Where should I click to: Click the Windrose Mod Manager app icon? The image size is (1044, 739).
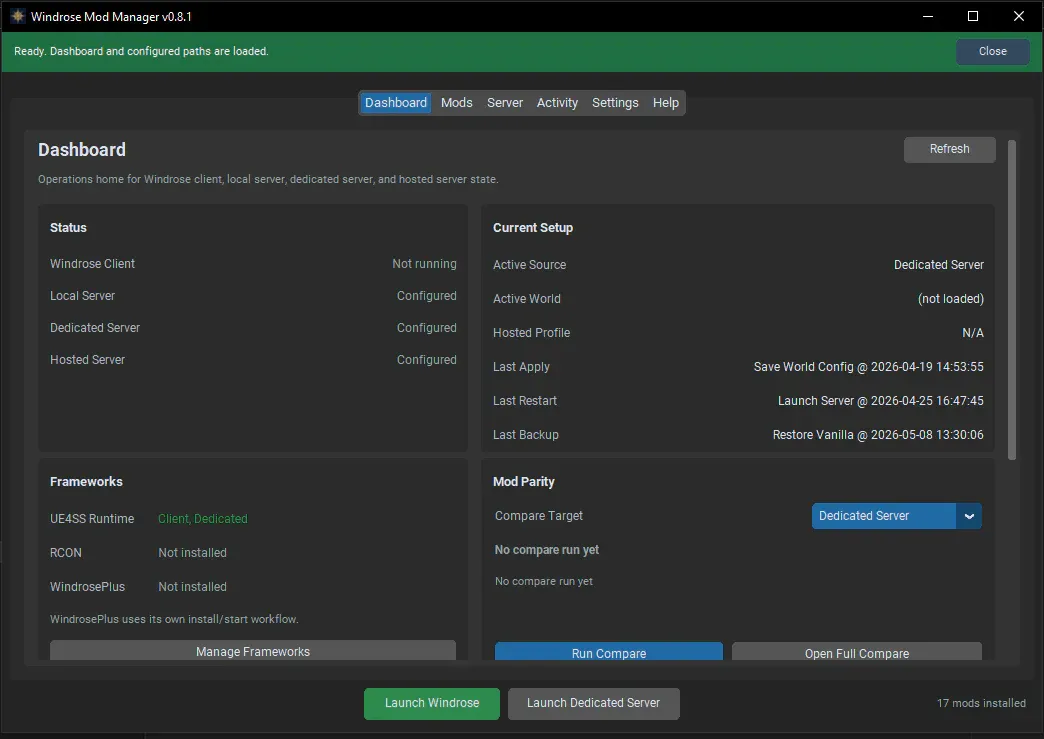point(17,16)
